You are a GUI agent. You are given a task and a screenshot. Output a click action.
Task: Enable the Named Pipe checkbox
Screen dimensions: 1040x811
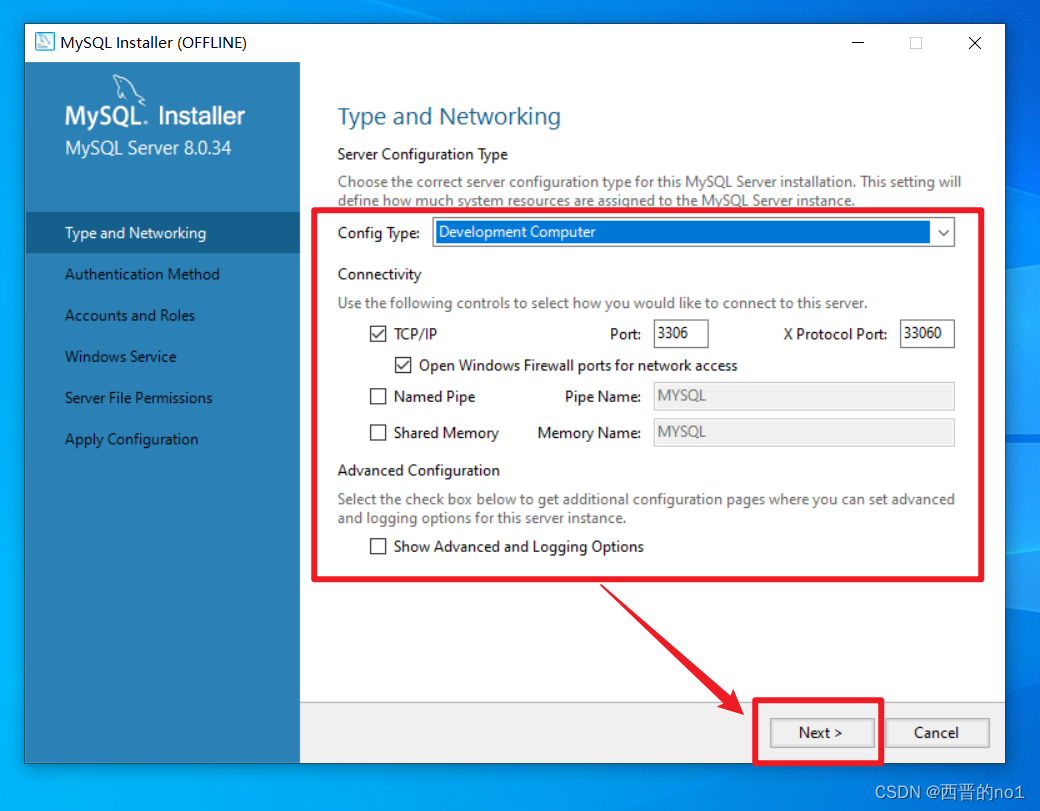point(378,397)
